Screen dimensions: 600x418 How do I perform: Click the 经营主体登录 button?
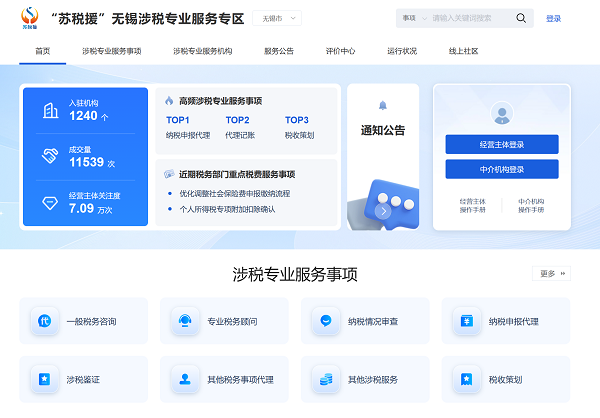click(x=502, y=144)
